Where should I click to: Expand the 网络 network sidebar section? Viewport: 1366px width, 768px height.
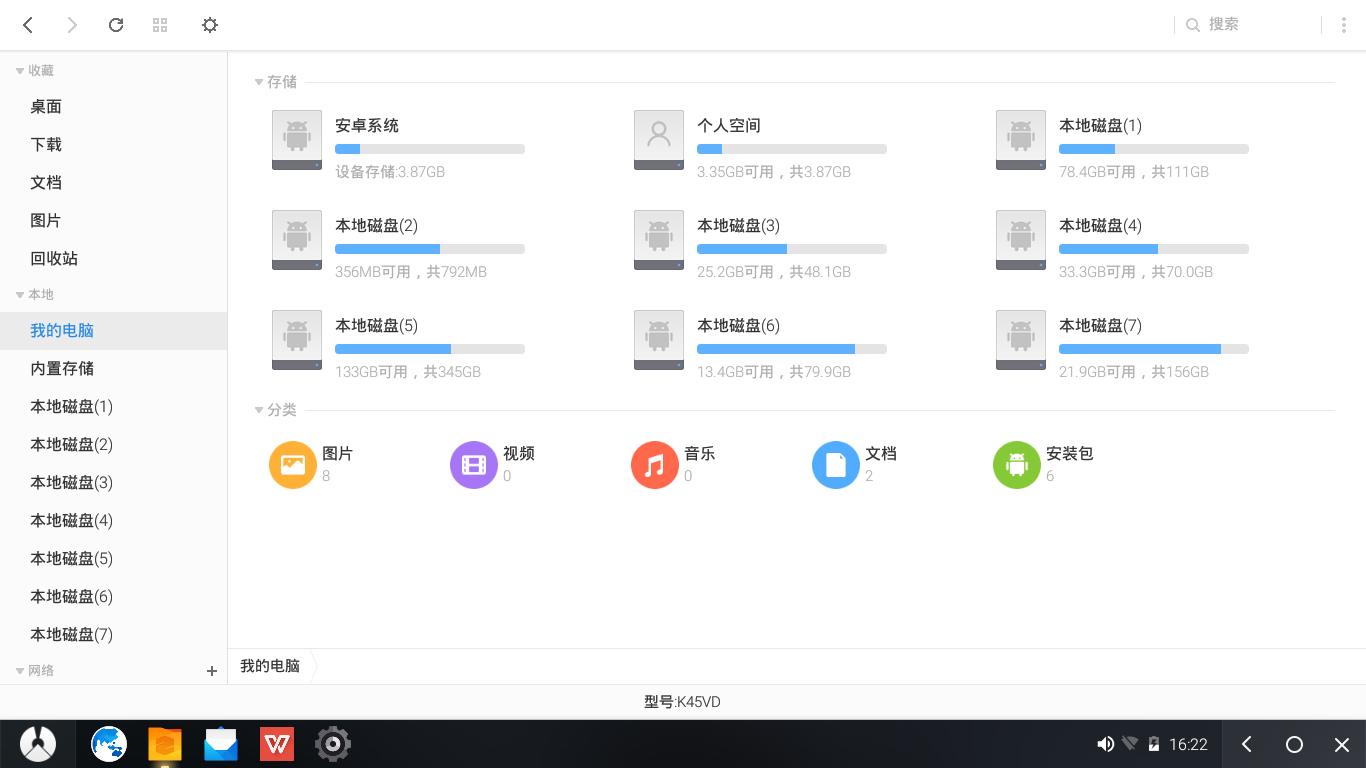tap(20, 671)
